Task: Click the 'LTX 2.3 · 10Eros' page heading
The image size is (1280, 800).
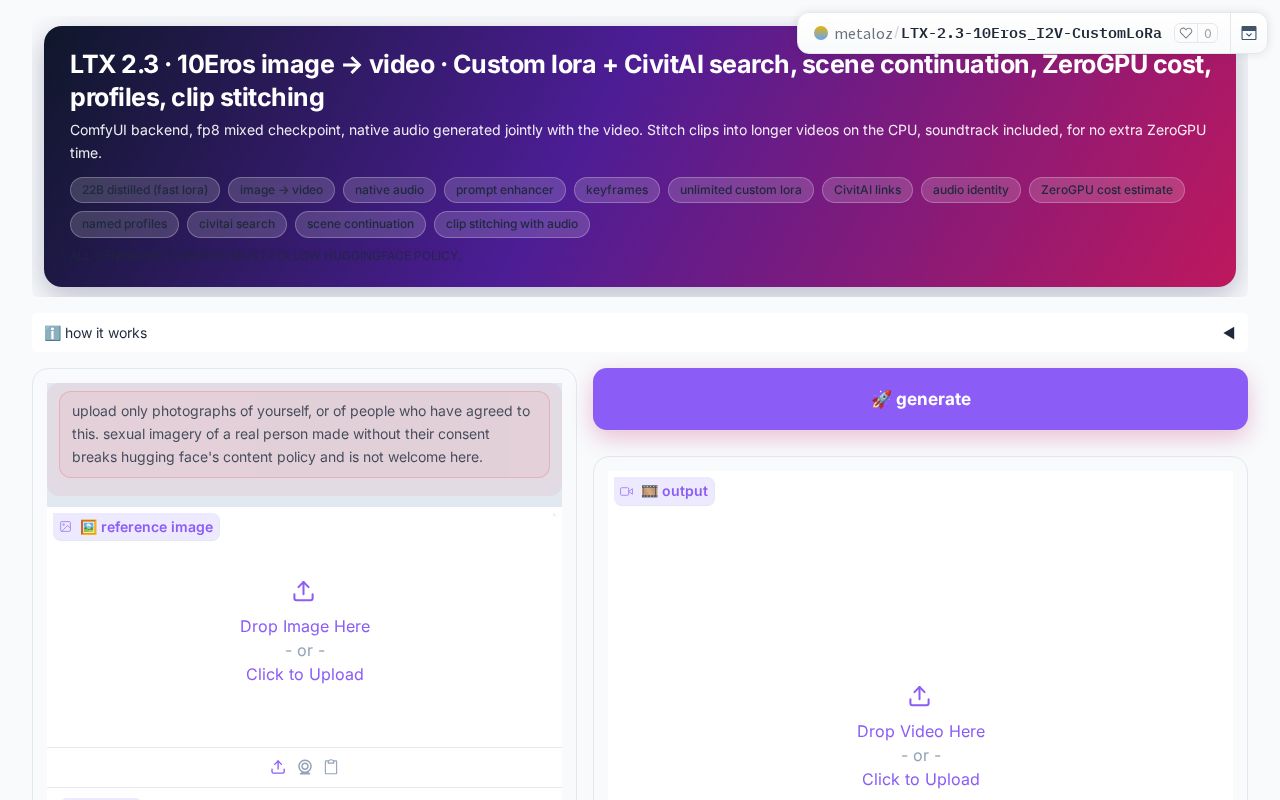Action: 640,80
